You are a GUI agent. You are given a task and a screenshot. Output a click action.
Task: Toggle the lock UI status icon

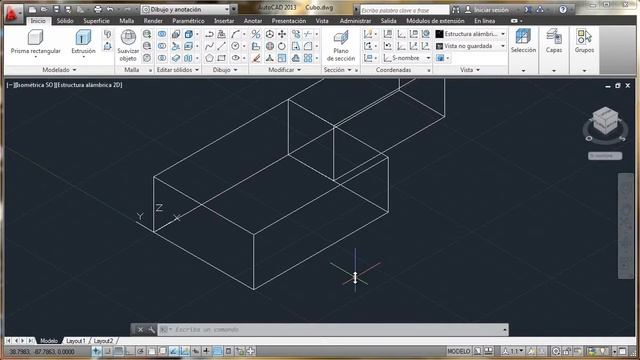[567, 351]
